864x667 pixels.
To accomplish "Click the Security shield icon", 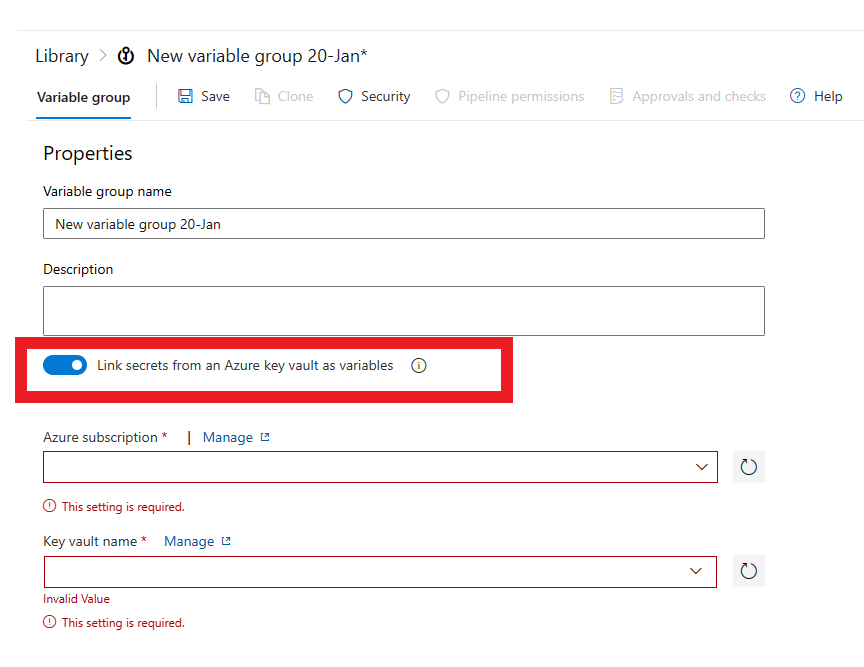I will click(346, 96).
